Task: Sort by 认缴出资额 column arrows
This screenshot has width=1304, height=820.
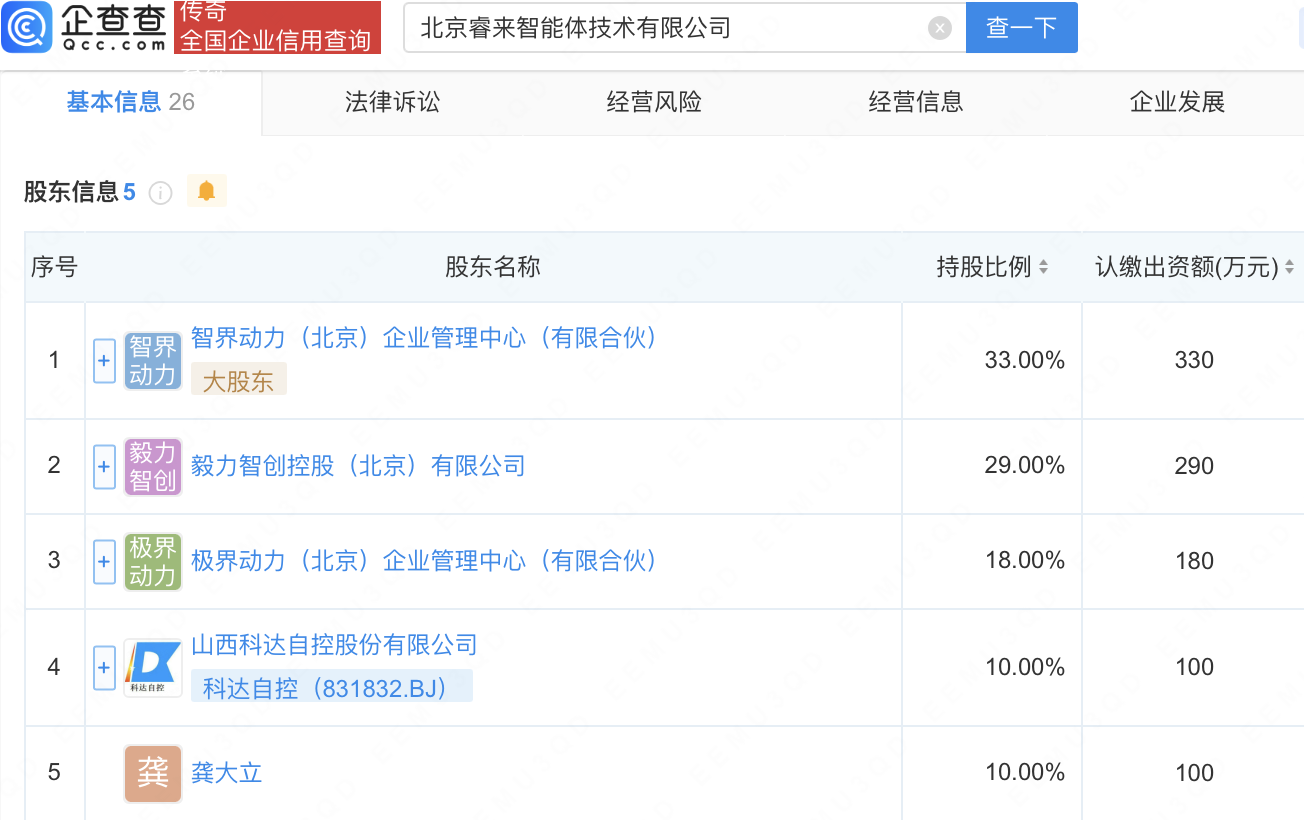Action: [x=1289, y=267]
